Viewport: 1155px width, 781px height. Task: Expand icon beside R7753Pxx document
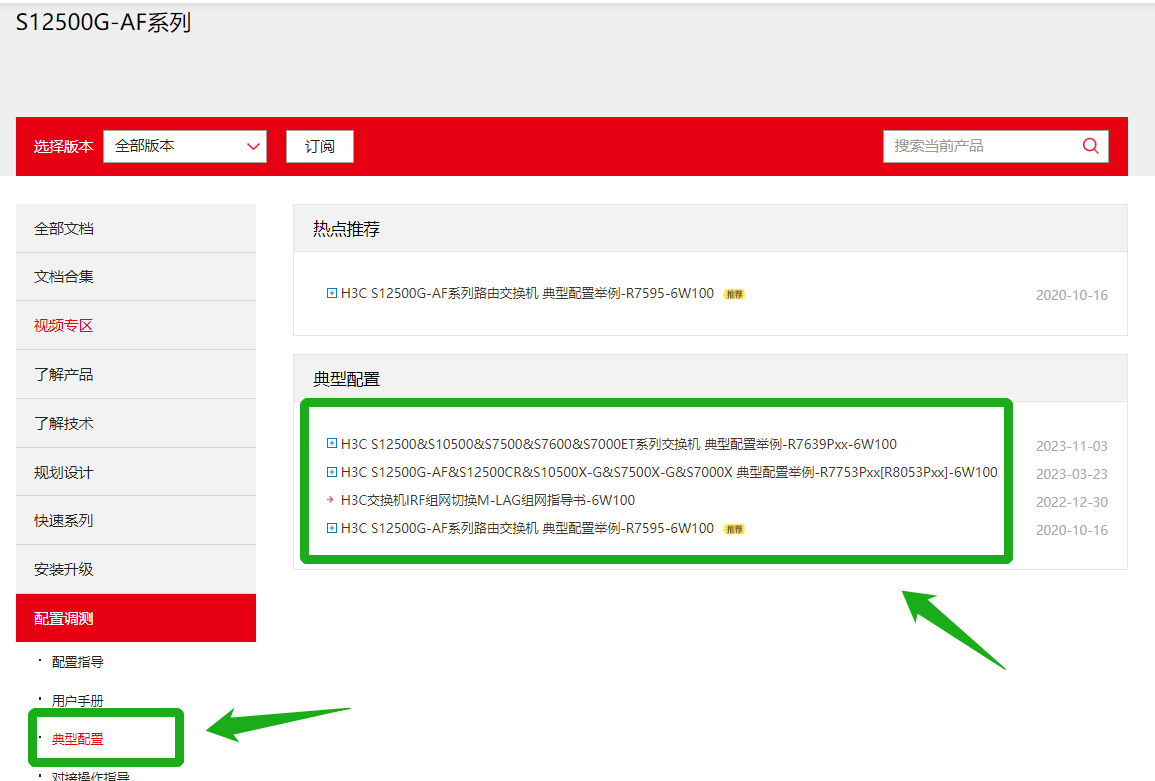pyautogui.click(x=331, y=472)
